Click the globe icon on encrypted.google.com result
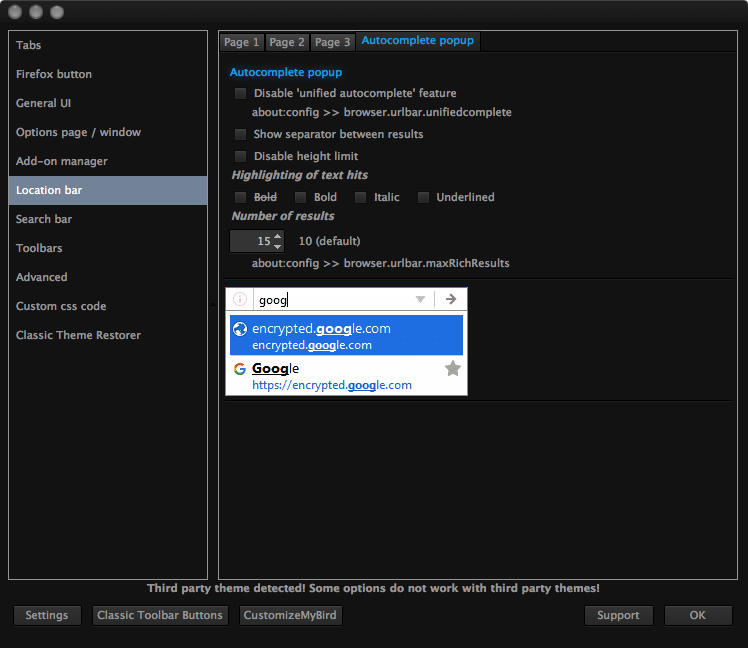This screenshot has height=648, width=748. coord(240,329)
